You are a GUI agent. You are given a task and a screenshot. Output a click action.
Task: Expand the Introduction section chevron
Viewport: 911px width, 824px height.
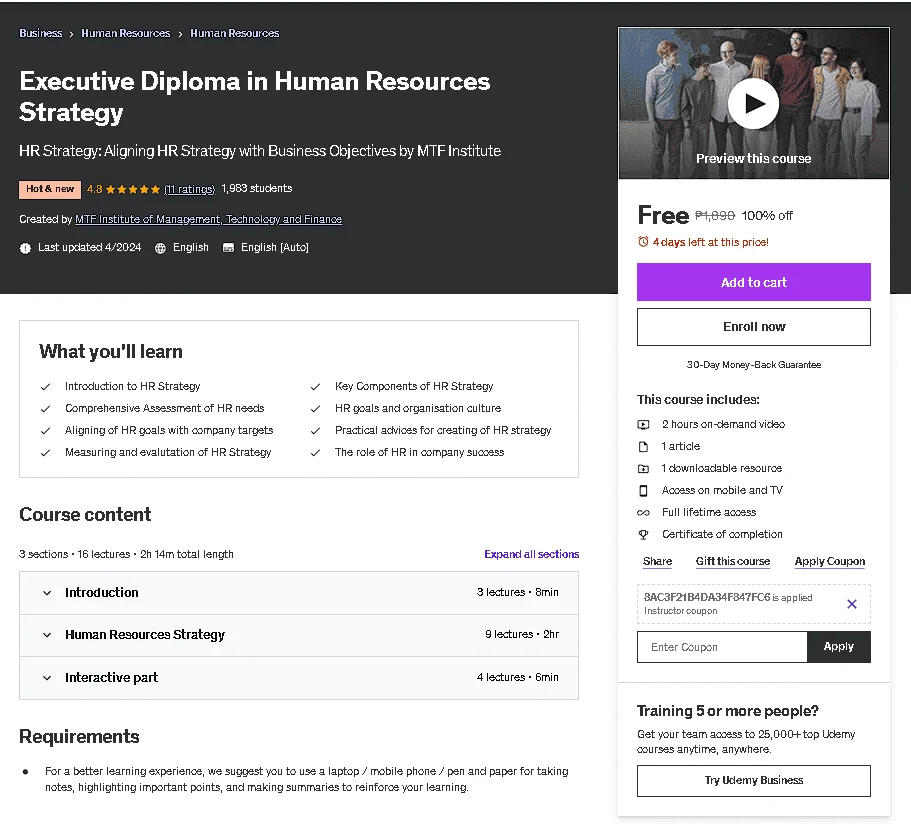click(x=47, y=593)
